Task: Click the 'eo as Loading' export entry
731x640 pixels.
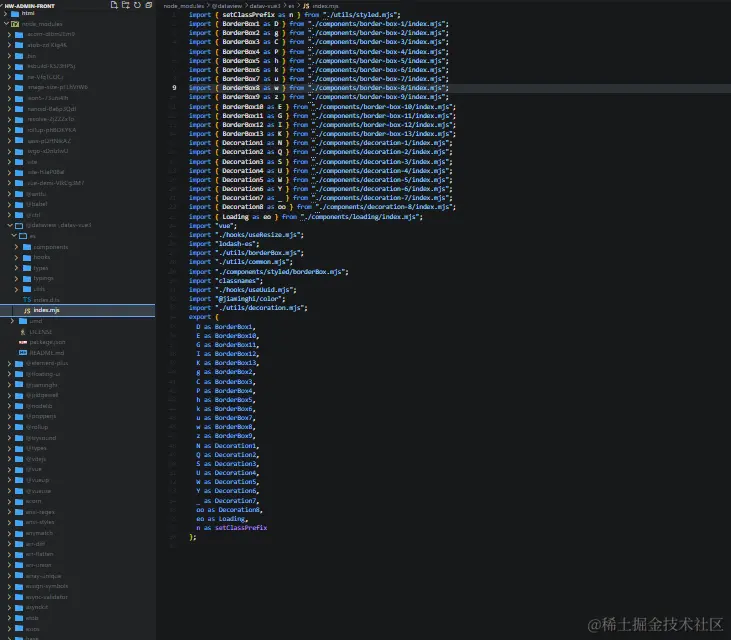Action: [222, 519]
